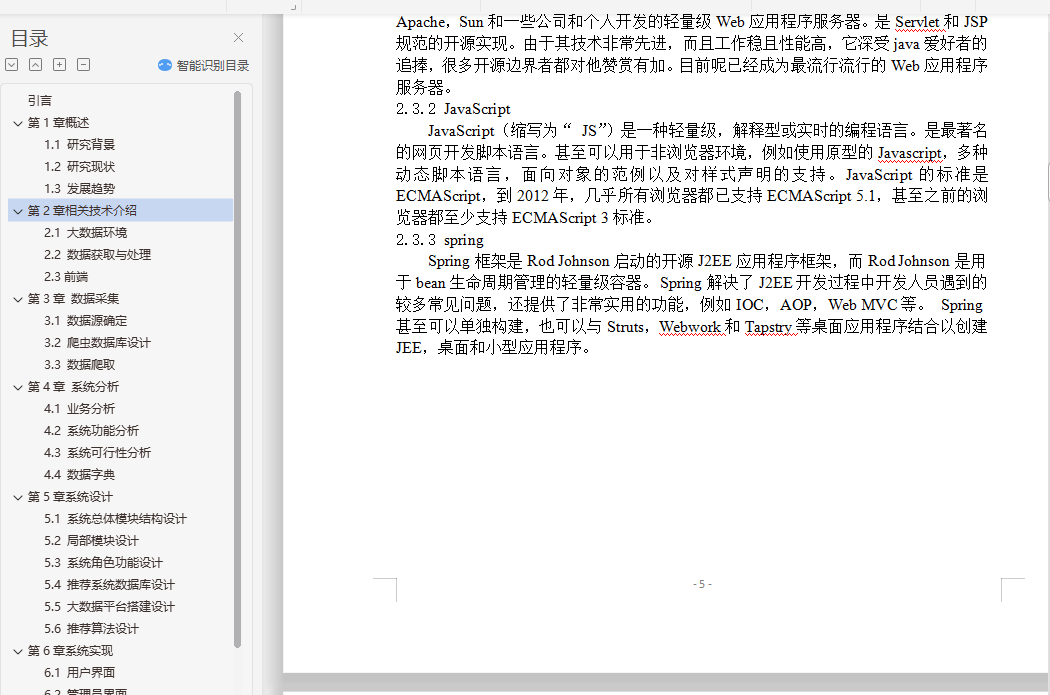Image resolution: width=1050 pixels, height=695 pixels.
Task: Navigate to 4.4 数据字典
Action: tap(80, 475)
